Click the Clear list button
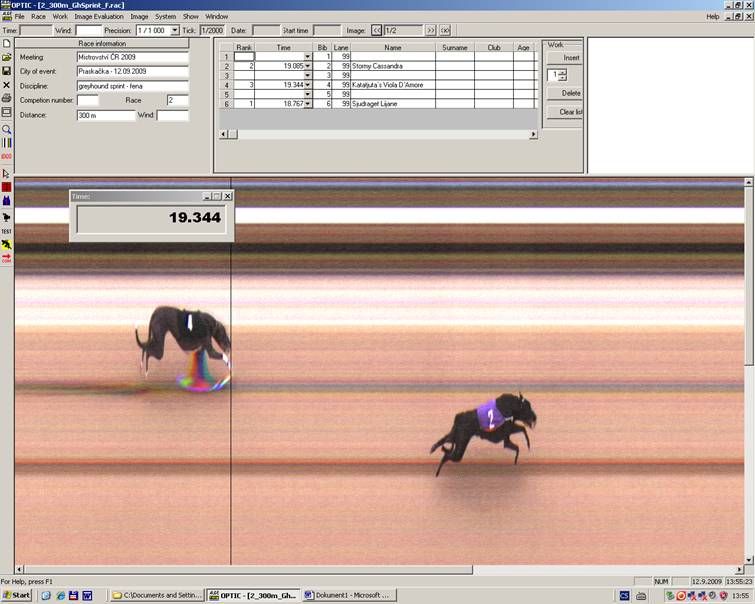 (565, 112)
